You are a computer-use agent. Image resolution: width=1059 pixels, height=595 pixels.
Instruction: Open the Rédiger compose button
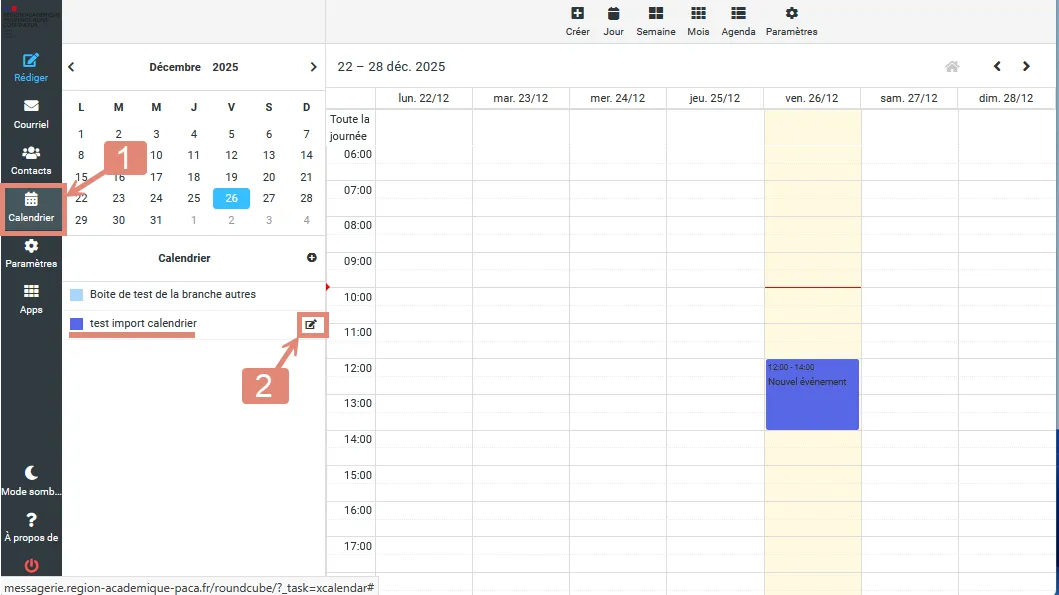click(x=31, y=68)
